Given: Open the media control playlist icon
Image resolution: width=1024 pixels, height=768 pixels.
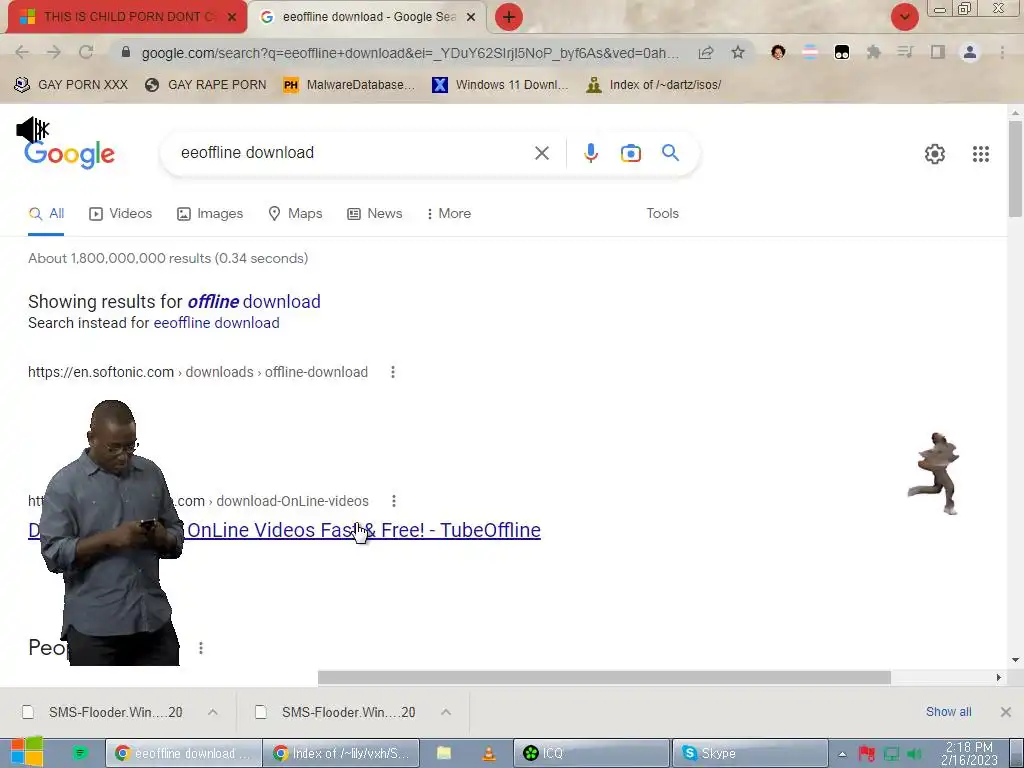Looking at the screenshot, I should 905,52.
